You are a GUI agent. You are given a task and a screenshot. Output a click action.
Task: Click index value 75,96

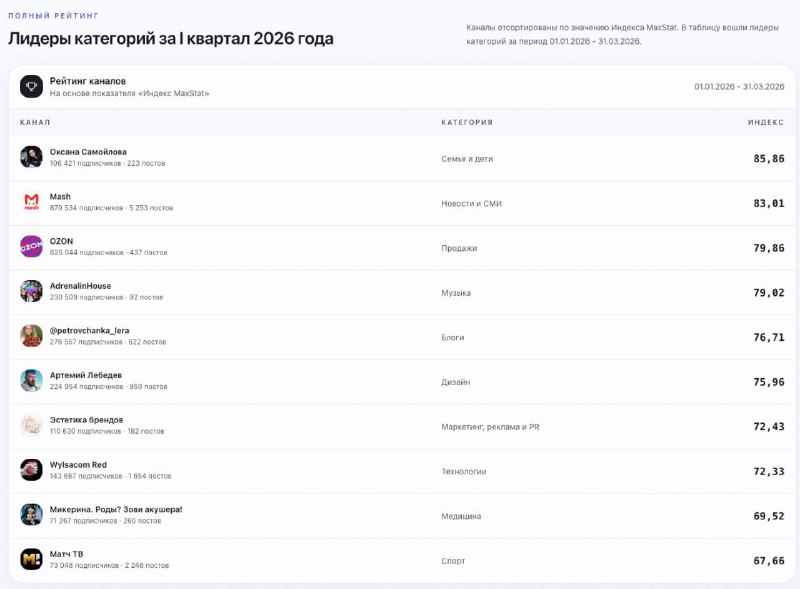769,382
